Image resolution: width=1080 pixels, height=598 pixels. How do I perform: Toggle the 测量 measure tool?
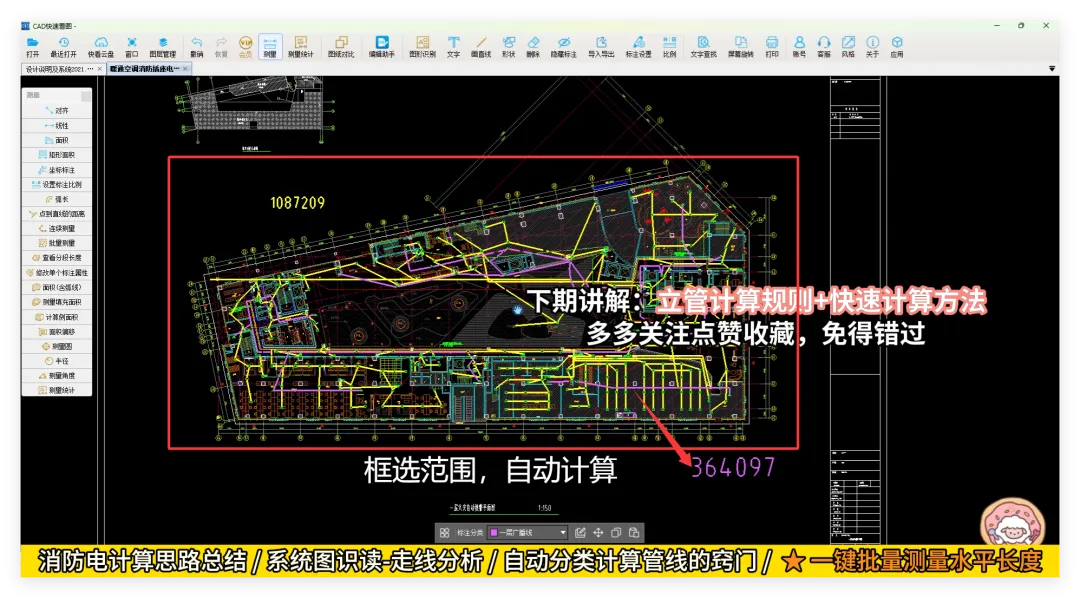[x=270, y=47]
